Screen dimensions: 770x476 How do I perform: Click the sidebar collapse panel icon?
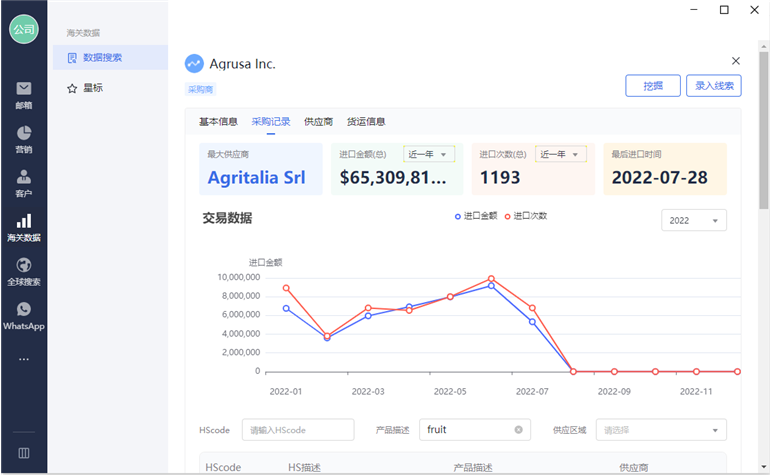pos(24,453)
